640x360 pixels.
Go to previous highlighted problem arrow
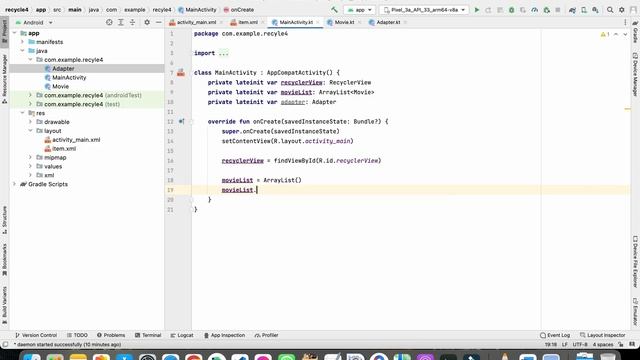[x=616, y=35]
